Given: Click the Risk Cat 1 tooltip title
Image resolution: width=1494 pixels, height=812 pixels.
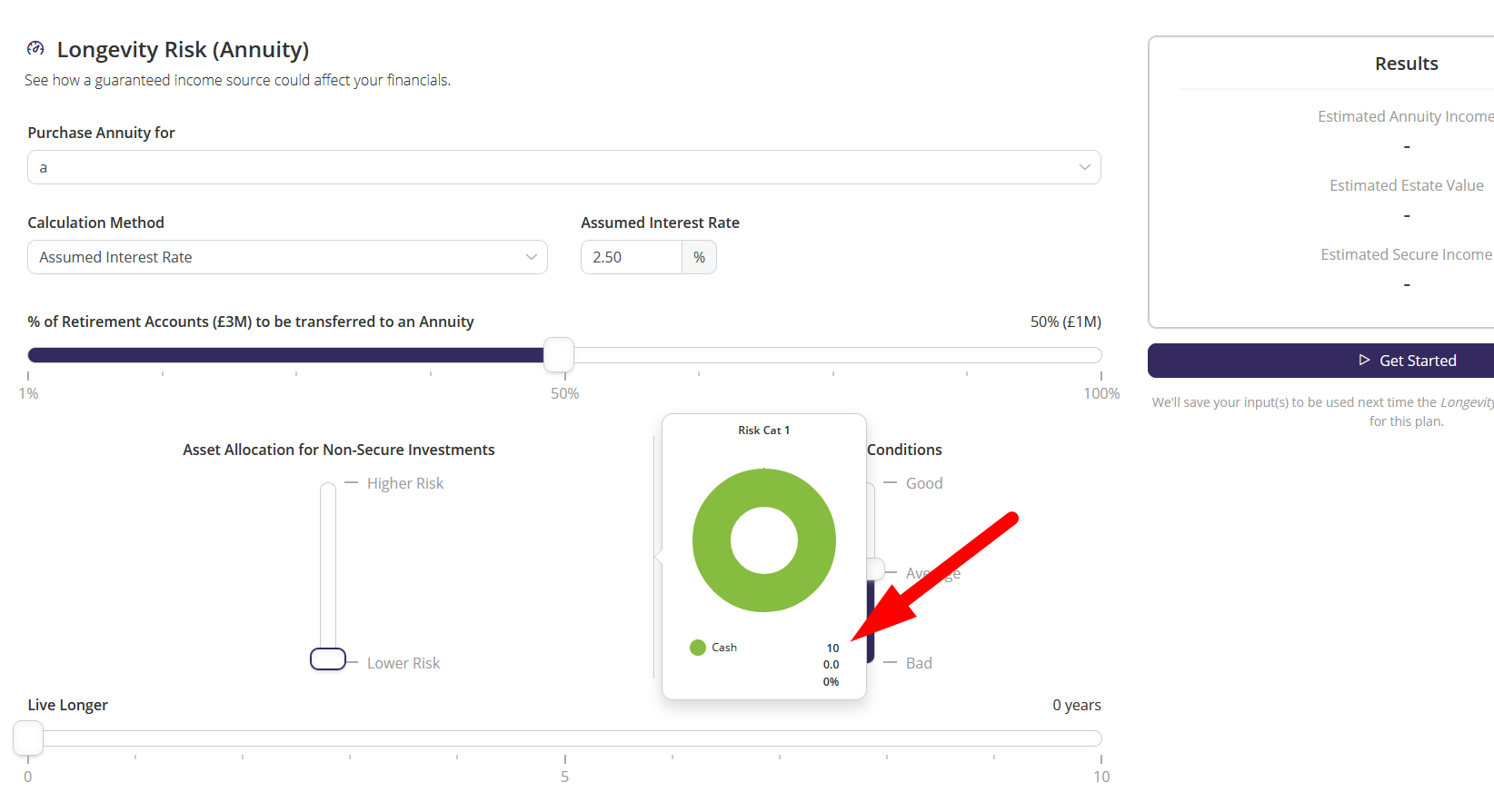Looking at the screenshot, I should coord(764,431).
